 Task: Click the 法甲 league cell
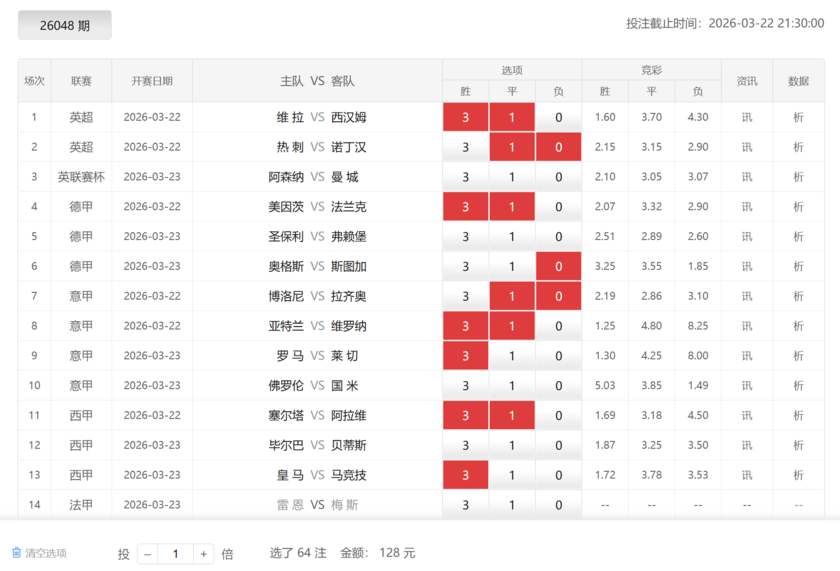81,505
